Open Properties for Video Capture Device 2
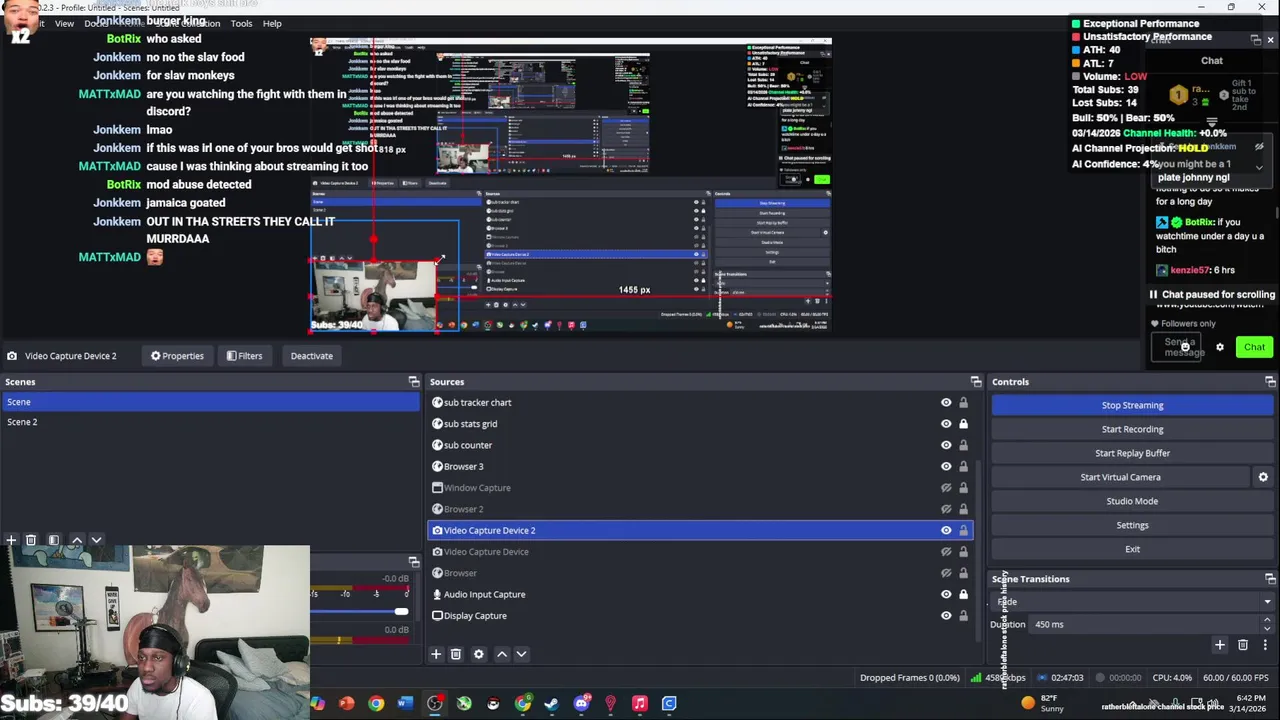Screen dimensions: 1280x720 click(x=177, y=356)
